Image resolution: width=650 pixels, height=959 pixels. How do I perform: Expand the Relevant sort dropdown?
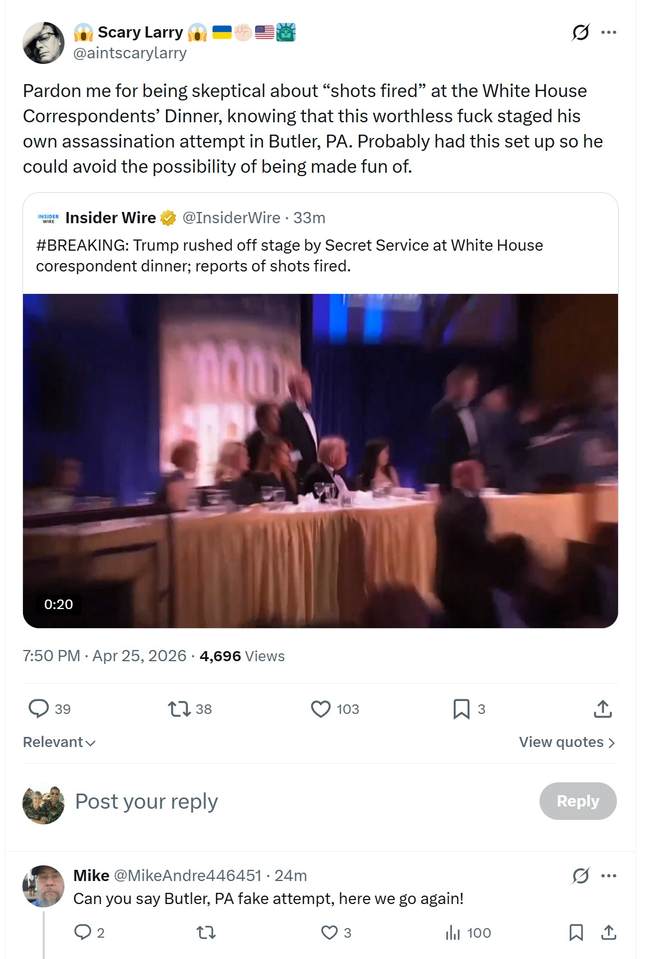(x=59, y=742)
